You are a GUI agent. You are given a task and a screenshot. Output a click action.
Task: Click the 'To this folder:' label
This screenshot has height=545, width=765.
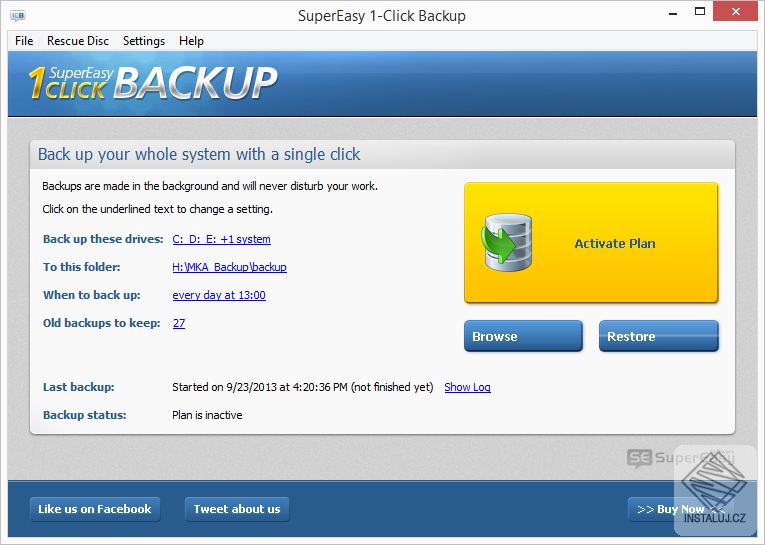(81, 267)
